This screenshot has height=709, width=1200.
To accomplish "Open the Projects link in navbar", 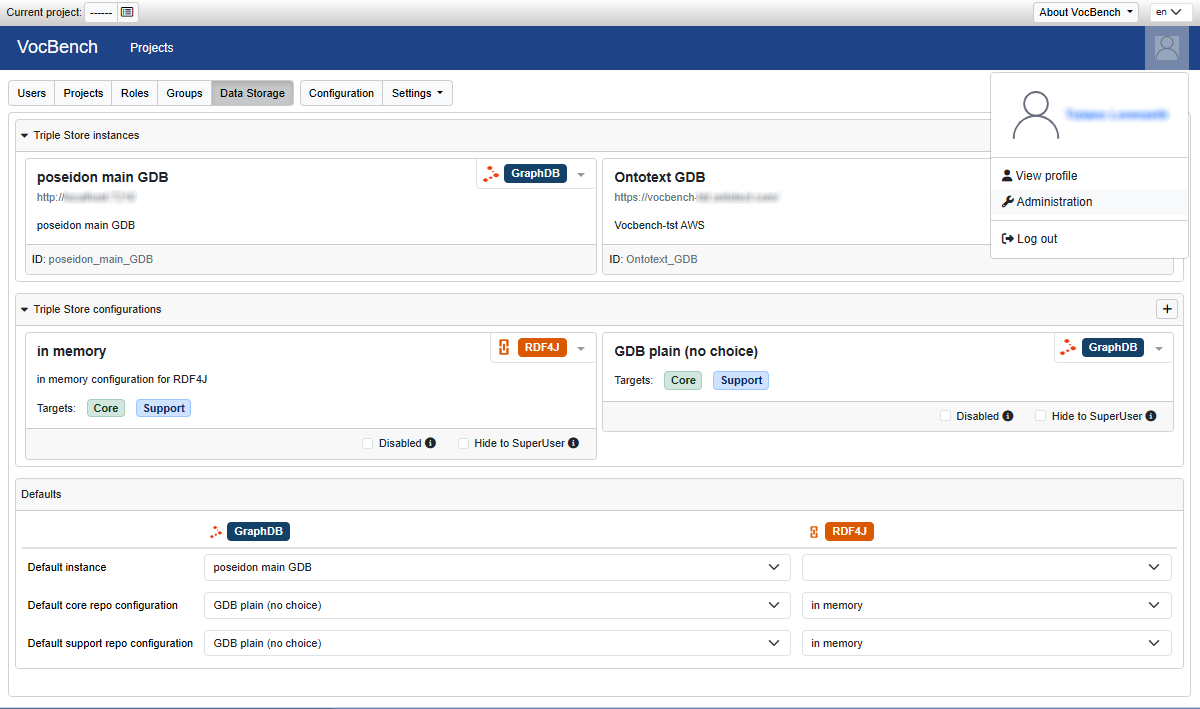I will point(152,48).
